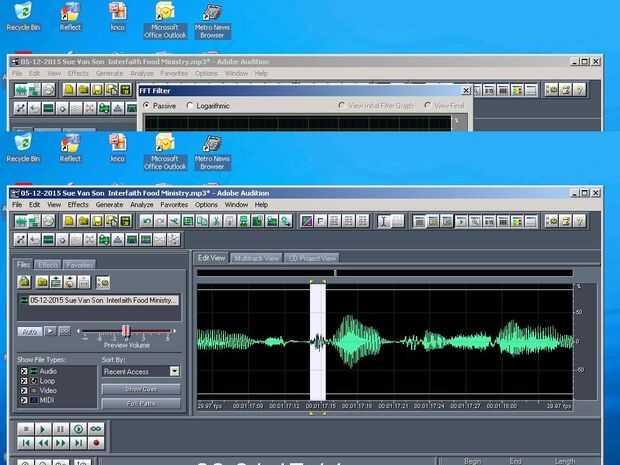Toggle the preview Loop button beside Auto
Viewport: 620px width, 465px height.
pyautogui.click(x=64, y=331)
